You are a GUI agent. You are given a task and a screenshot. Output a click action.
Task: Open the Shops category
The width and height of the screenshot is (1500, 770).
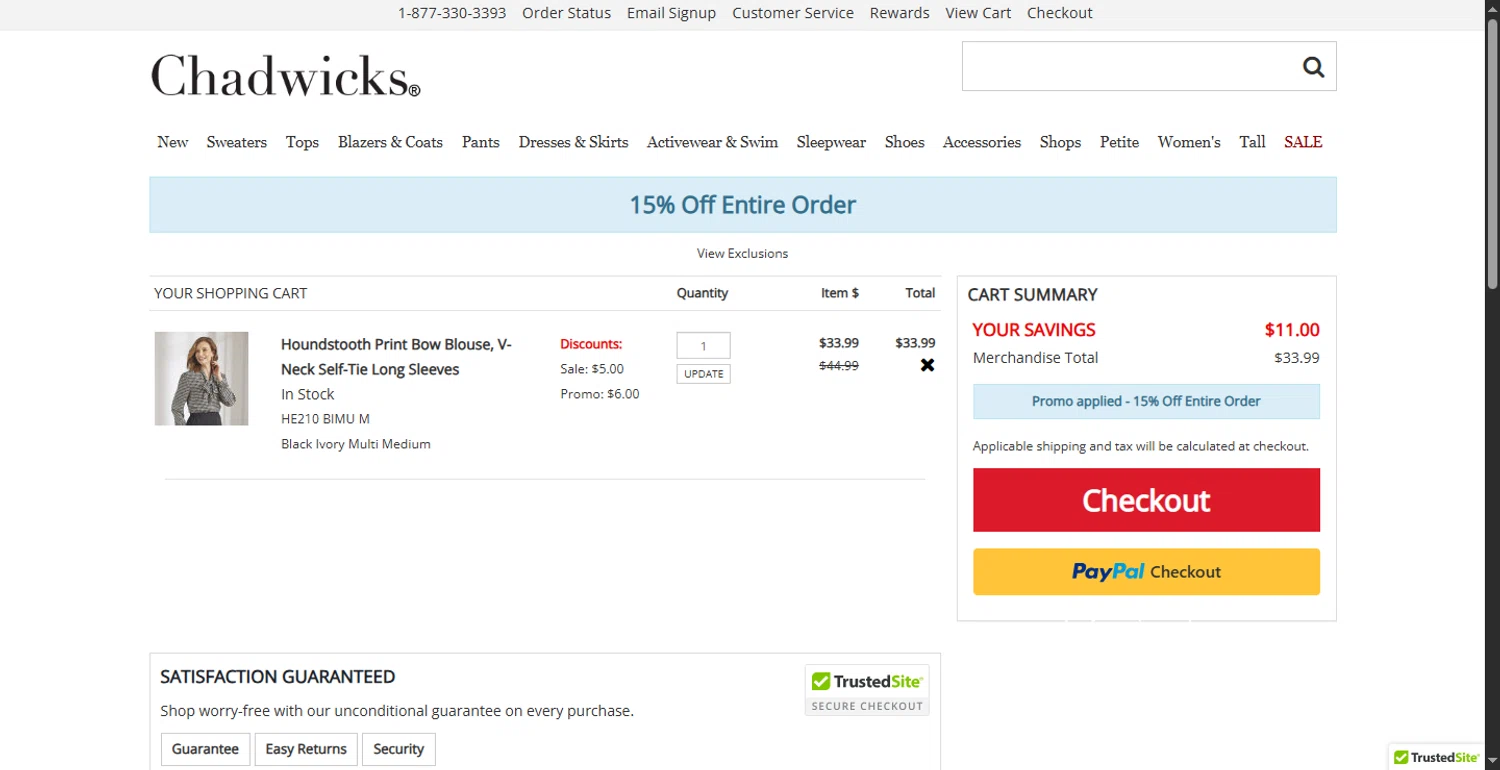[1060, 142]
